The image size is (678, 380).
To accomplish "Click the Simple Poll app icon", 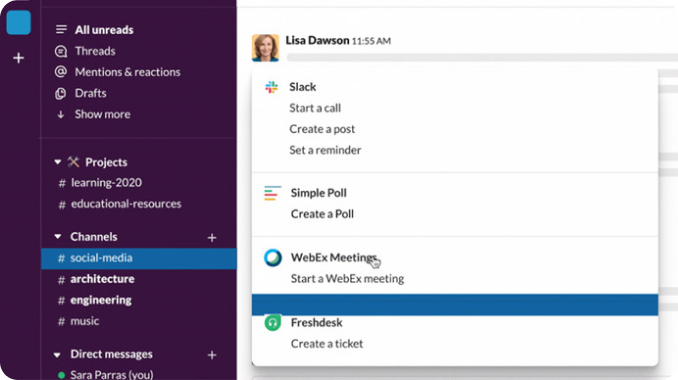I will point(272,193).
